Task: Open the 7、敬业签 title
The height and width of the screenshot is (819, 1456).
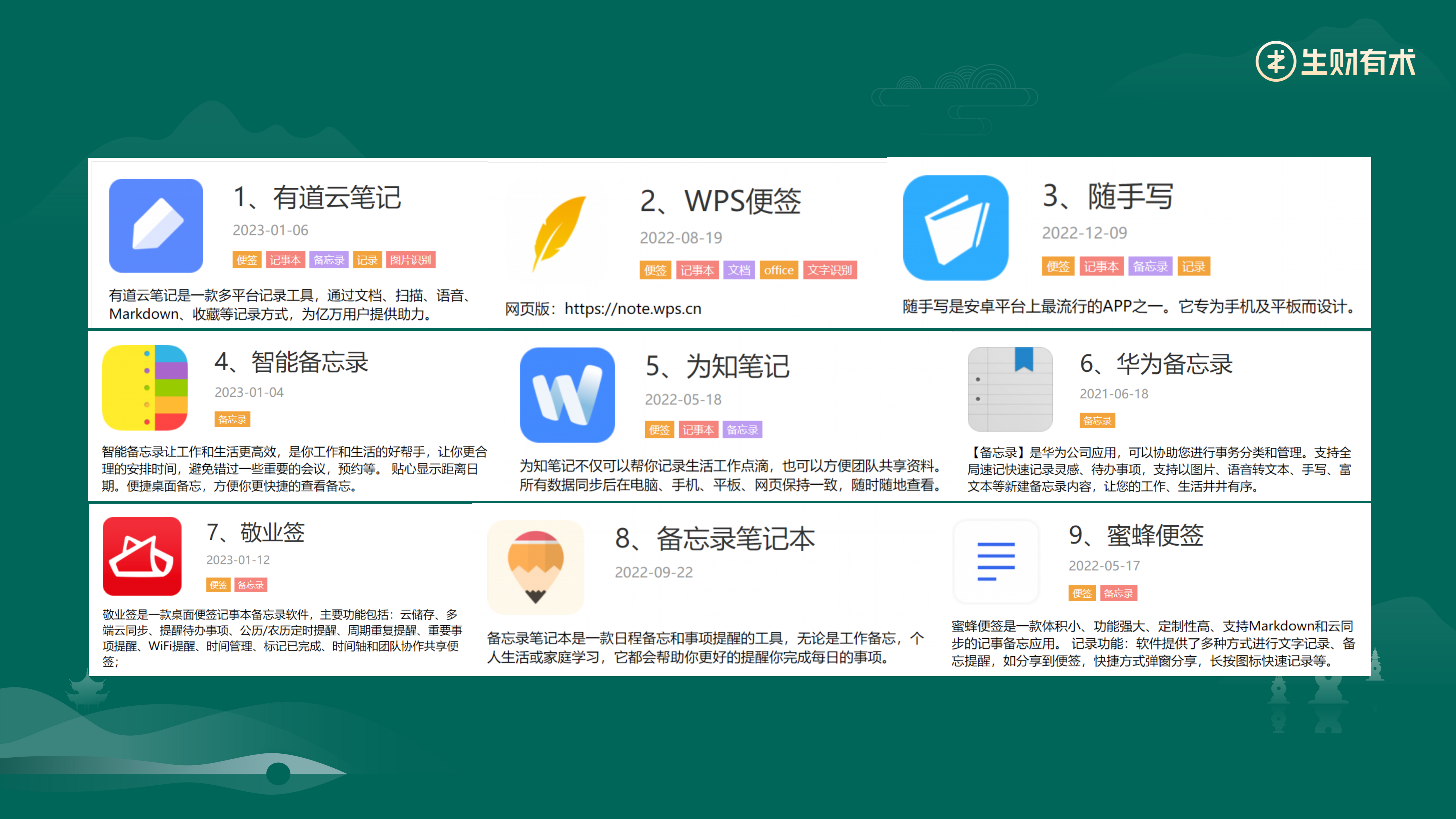Action: [x=255, y=532]
